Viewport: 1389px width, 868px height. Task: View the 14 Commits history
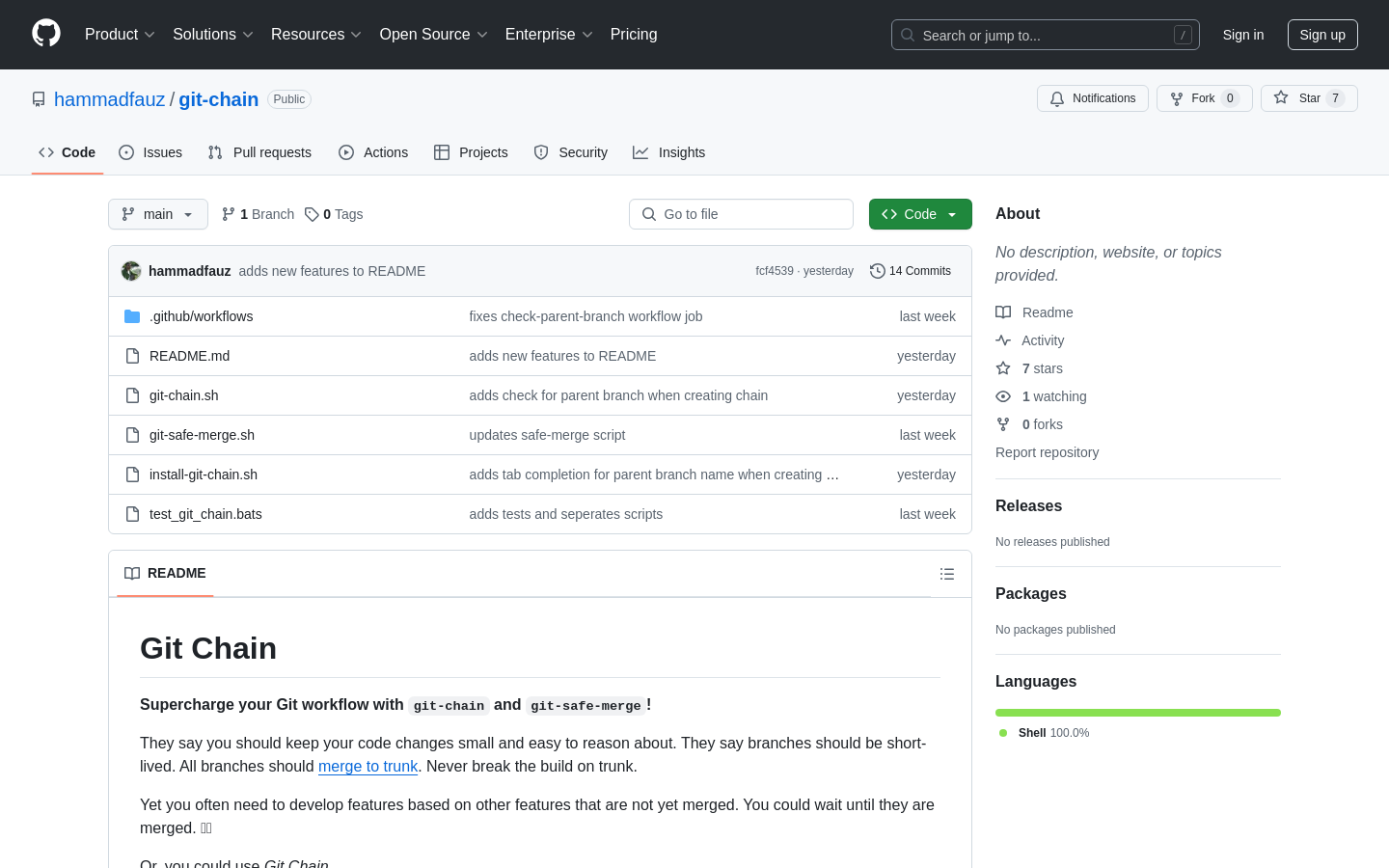[911, 271]
